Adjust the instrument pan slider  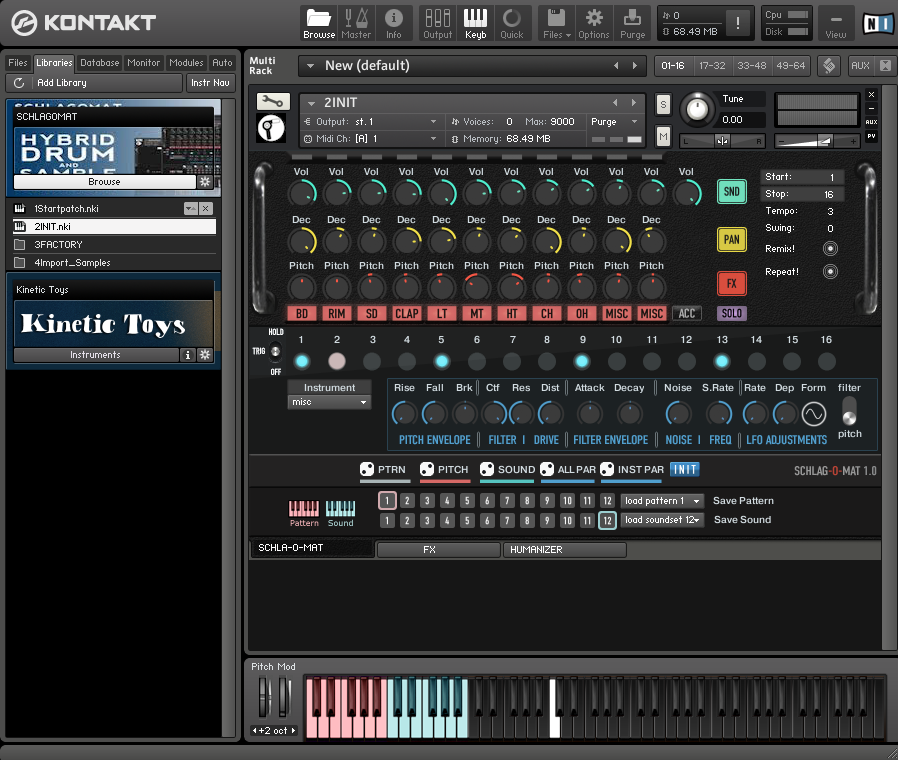coord(722,141)
